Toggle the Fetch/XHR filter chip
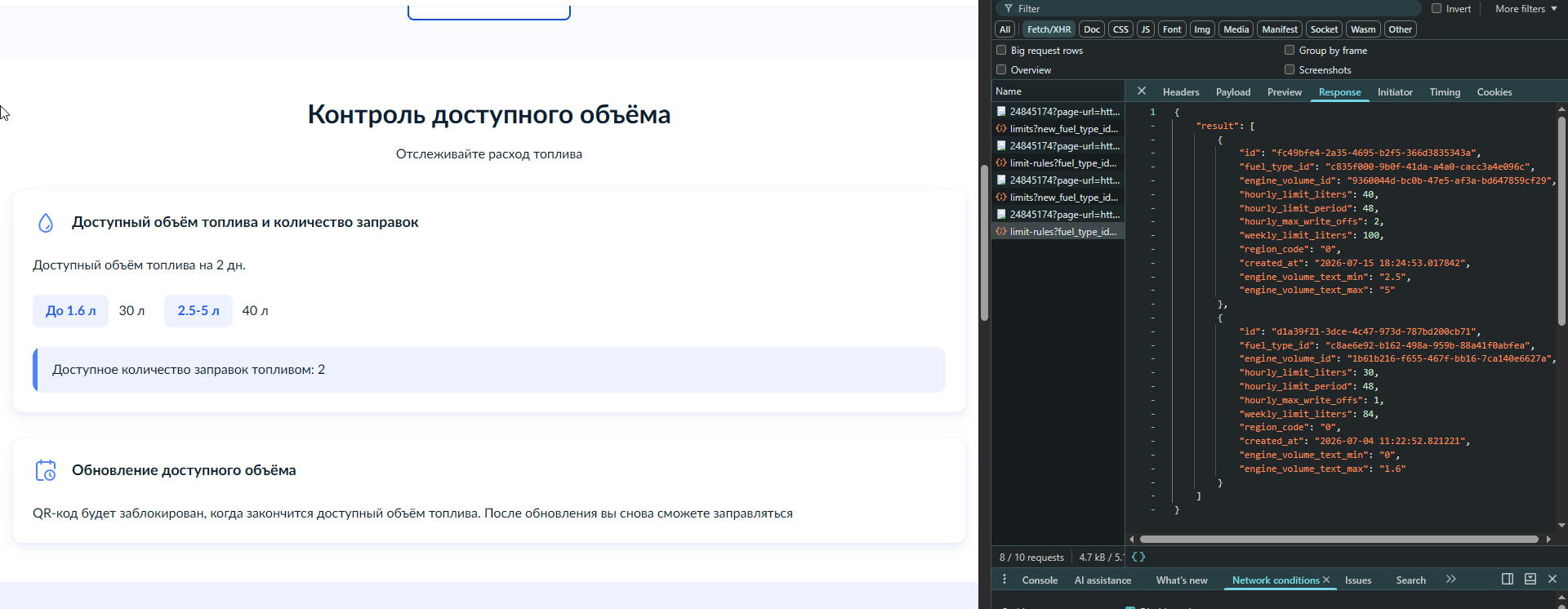1568x609 pixels. (x=1049, y=29)
